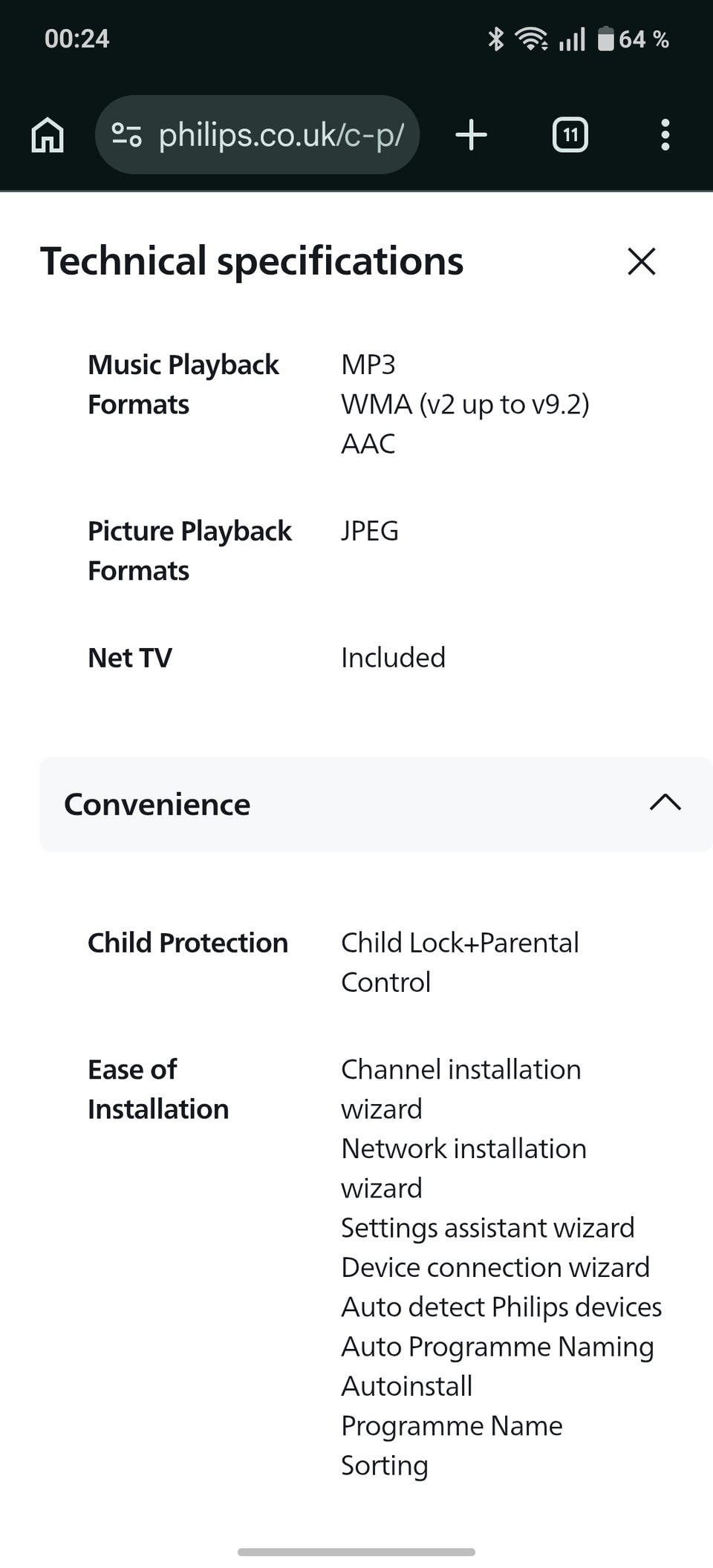Screen dimensions: 713x1568
Task: Tap the Music Playback Formats label
Action: (183, 385)
